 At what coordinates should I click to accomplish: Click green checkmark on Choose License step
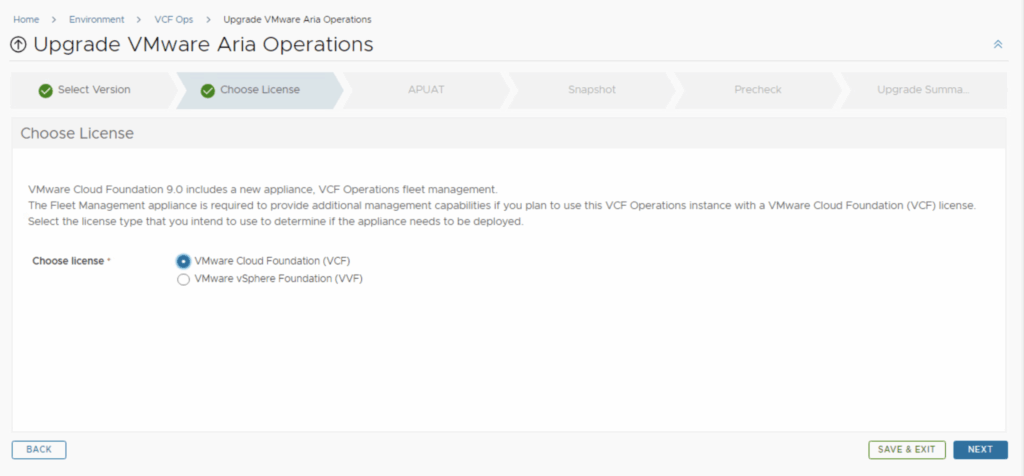(208, 90)
